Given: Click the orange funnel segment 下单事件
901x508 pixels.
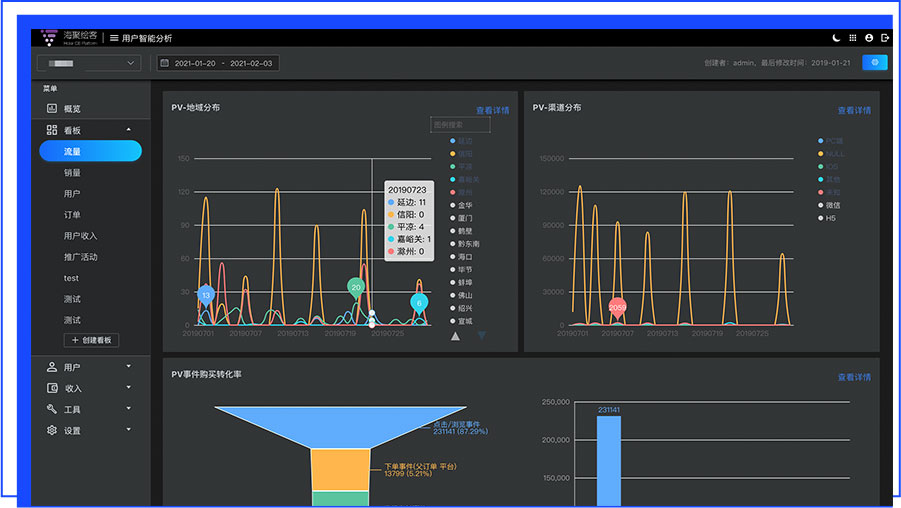Looking at the screenshot, I should 340,470.
